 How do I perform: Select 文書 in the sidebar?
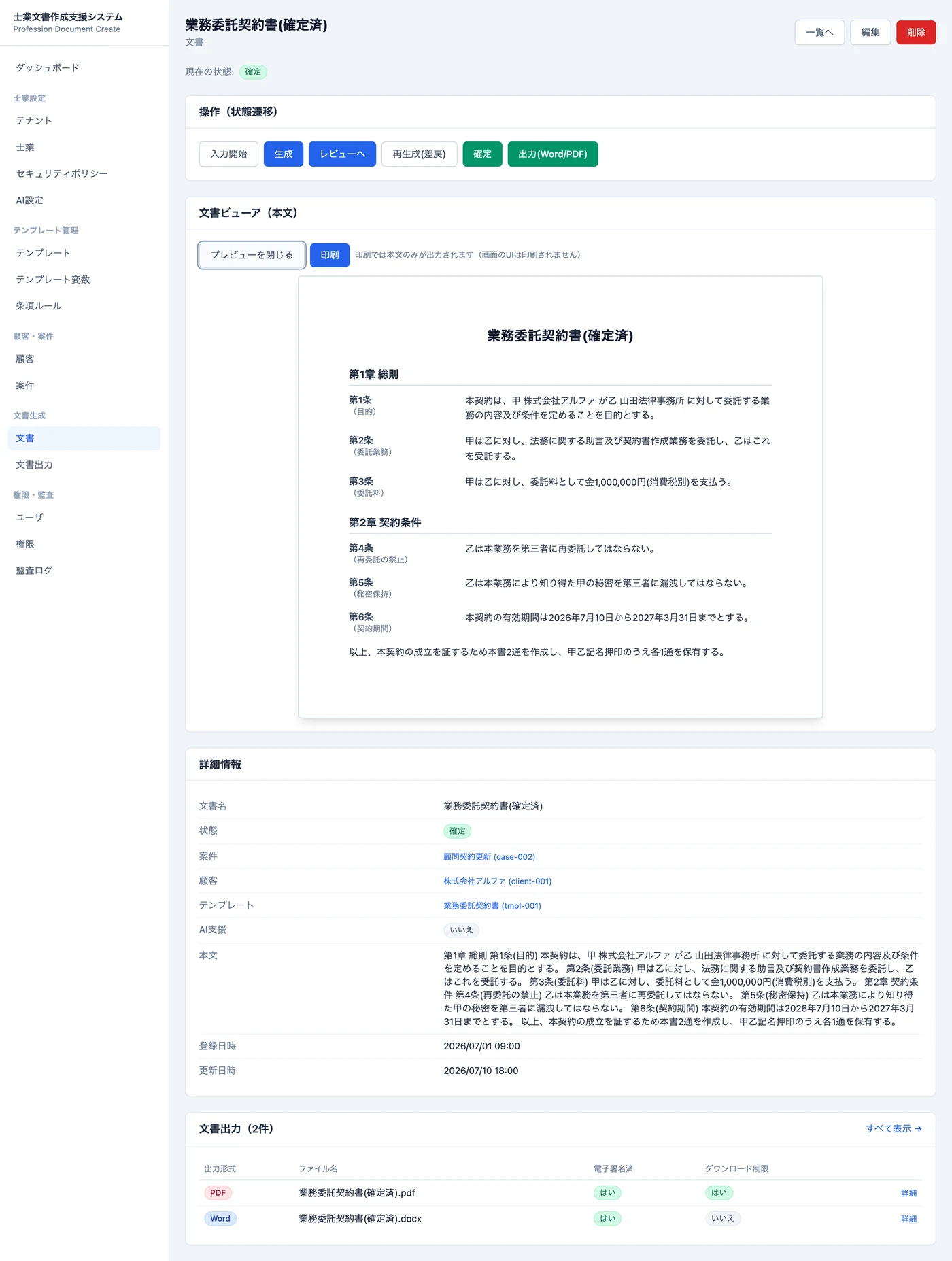click(x=84, y=439)
